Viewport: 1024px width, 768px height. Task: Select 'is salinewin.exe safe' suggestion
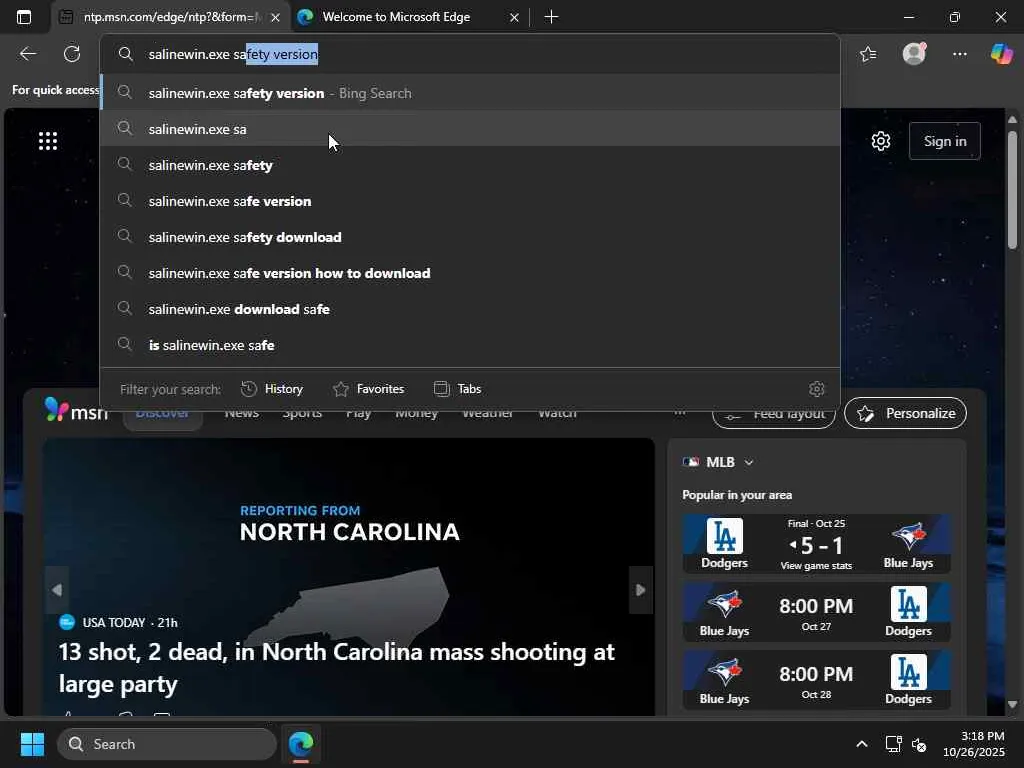[470, 345]
